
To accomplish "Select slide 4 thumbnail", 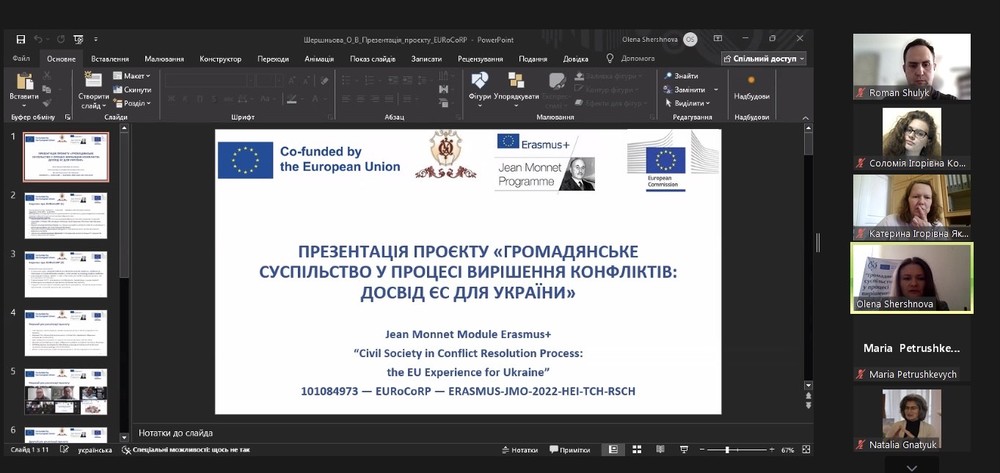I will point(66,333).
